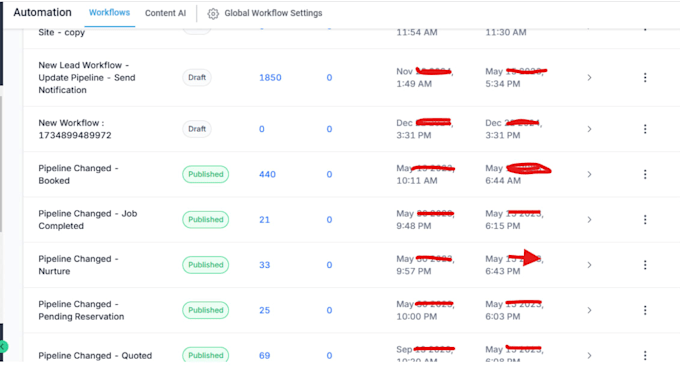
Task: Open the Pipeline Changed - Quoted workflow
Action: point(95,355)
